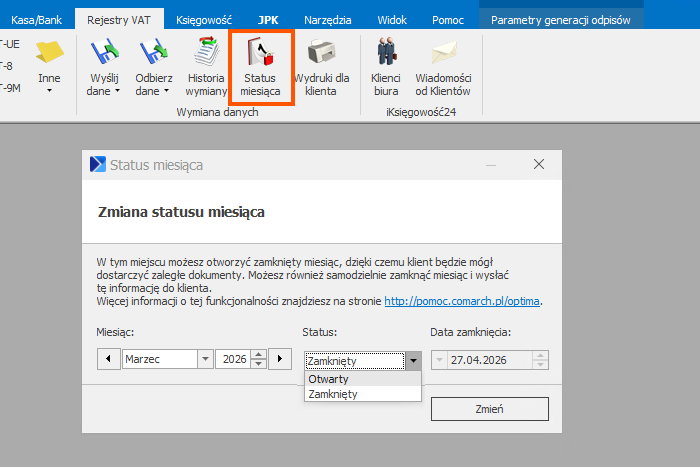Close the Status miesiąca dialog
The image size is (700, 469).
coord(538,164)
